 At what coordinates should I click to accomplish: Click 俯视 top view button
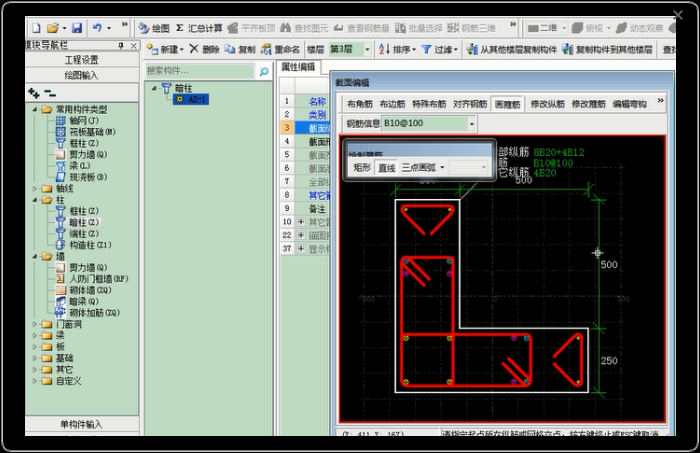pos(588,29)
